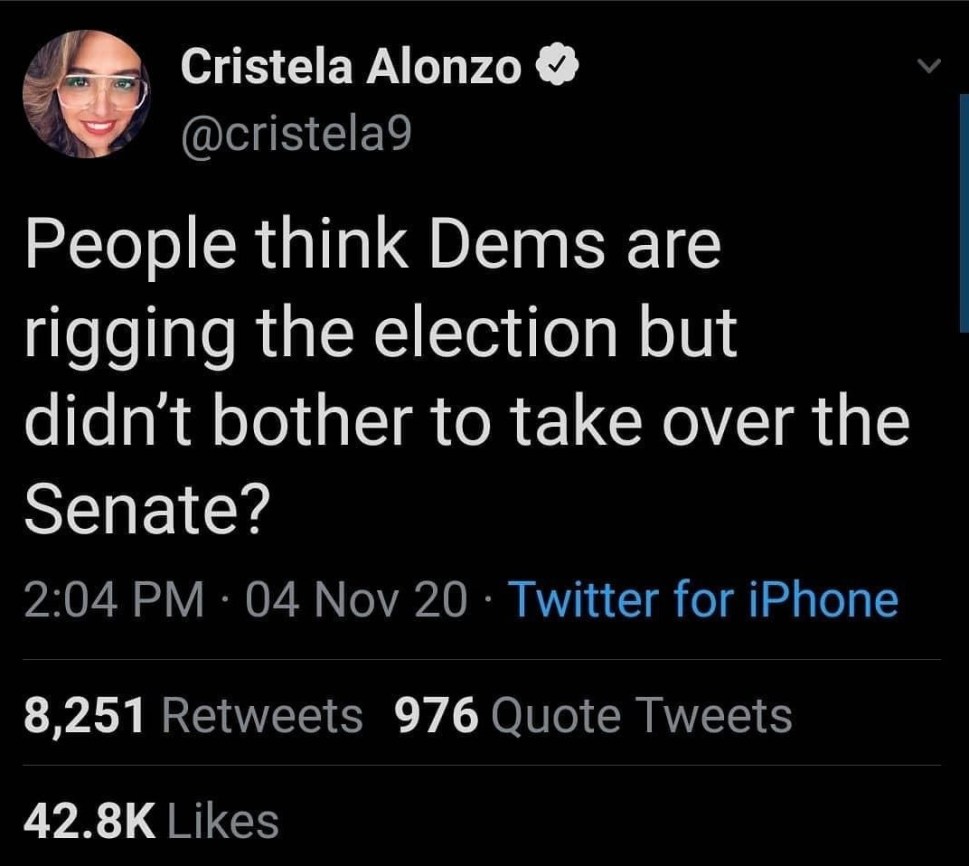Click the Cristela Alonzo display name
Viewport: 969px width, 866px height.
pos(351,68)
